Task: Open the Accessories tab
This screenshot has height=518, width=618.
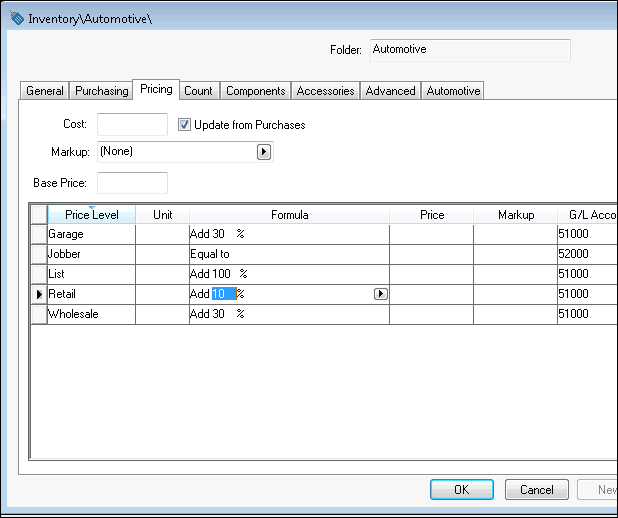Action: (x=325, y=91)
